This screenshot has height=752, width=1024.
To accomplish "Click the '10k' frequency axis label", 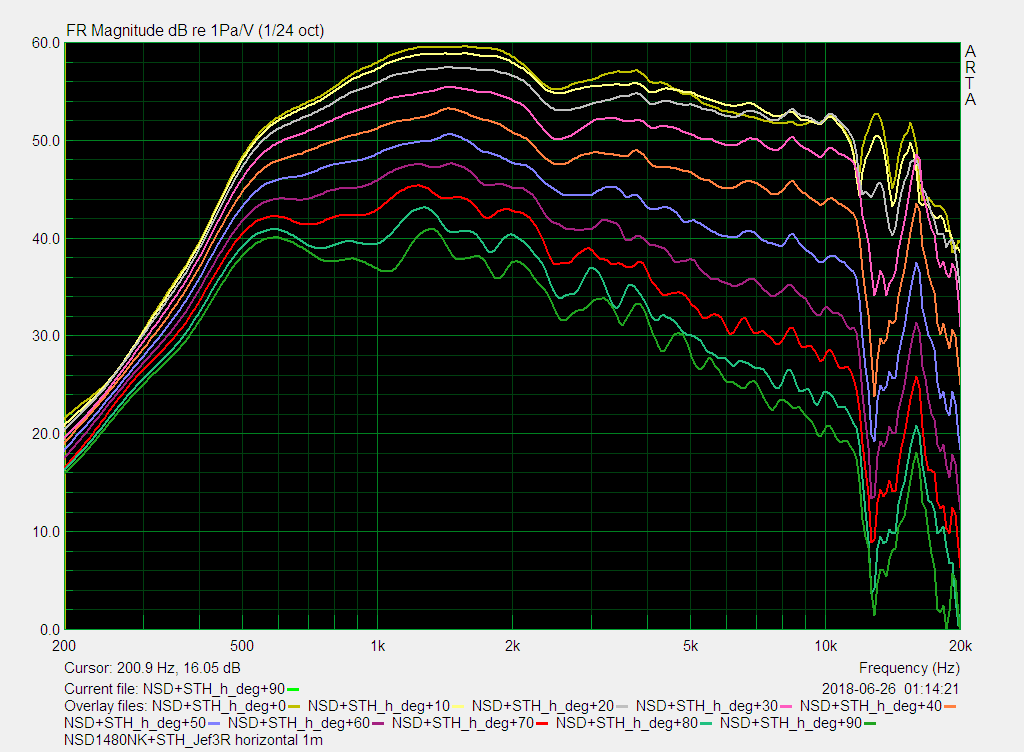I will click(x=825, y=646).
